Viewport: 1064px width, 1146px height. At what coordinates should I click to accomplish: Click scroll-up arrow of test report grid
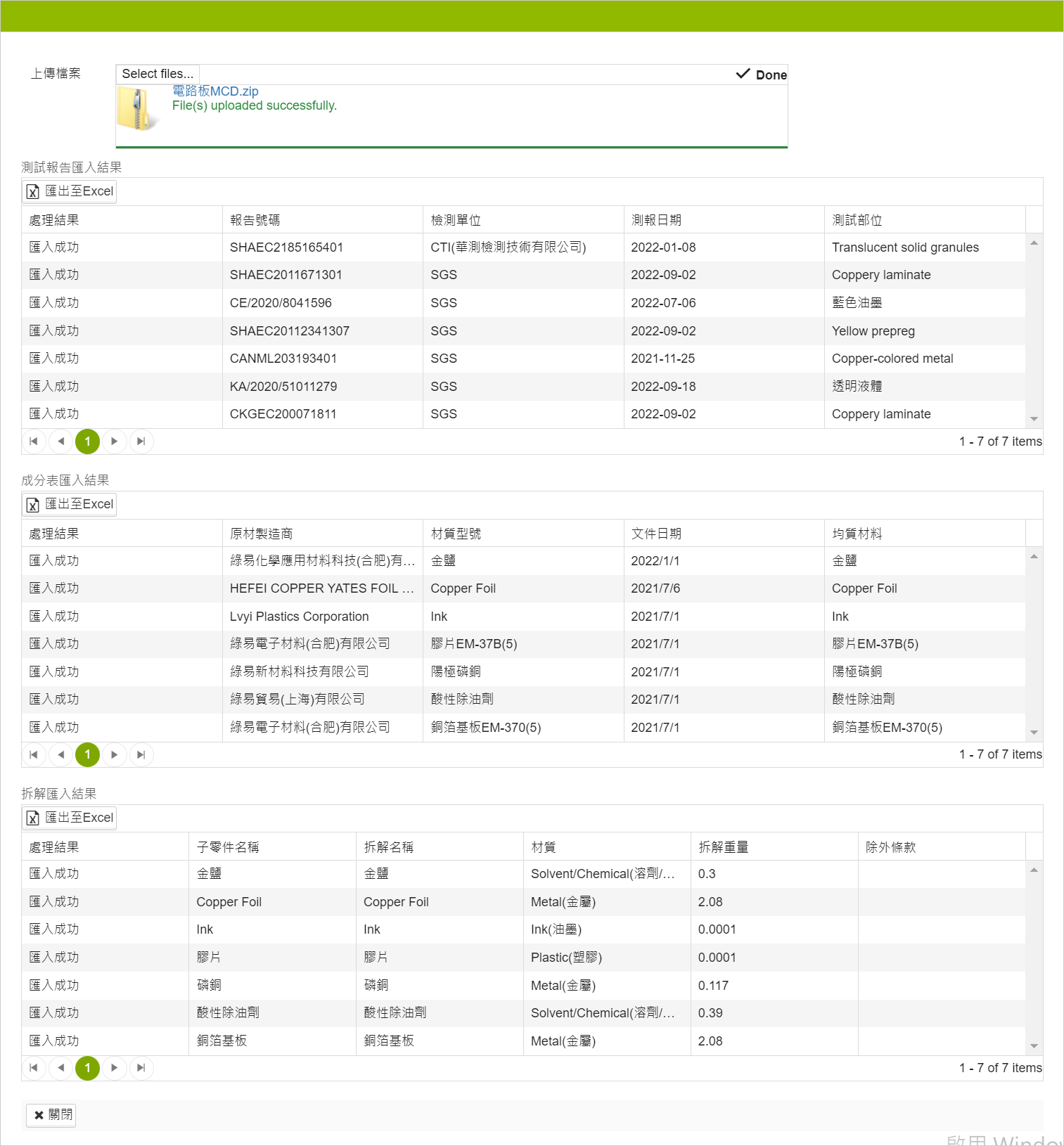pos(1034,243)
